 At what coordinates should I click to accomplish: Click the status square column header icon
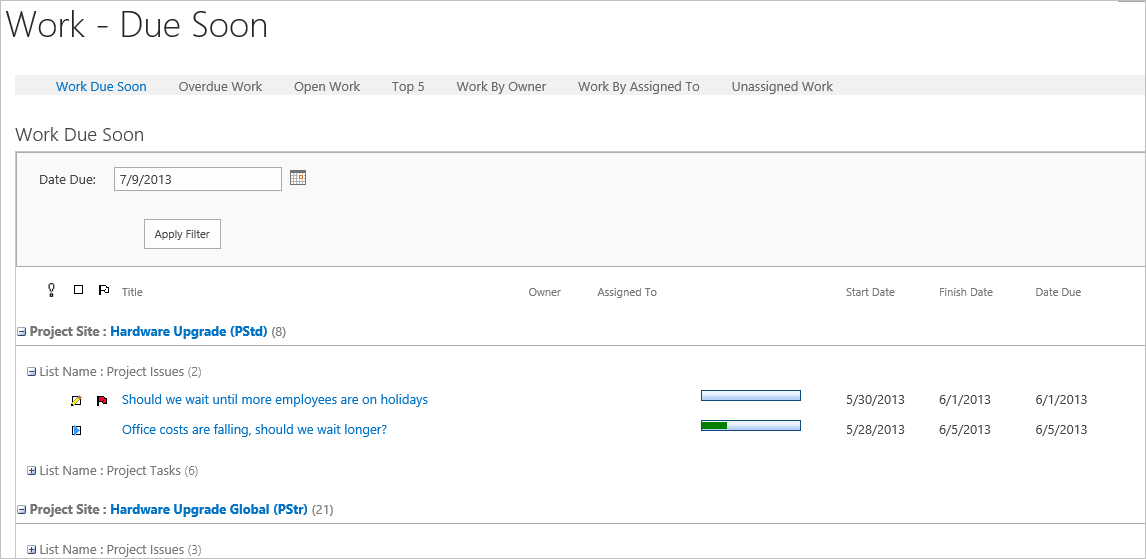[x=78, y=291]
